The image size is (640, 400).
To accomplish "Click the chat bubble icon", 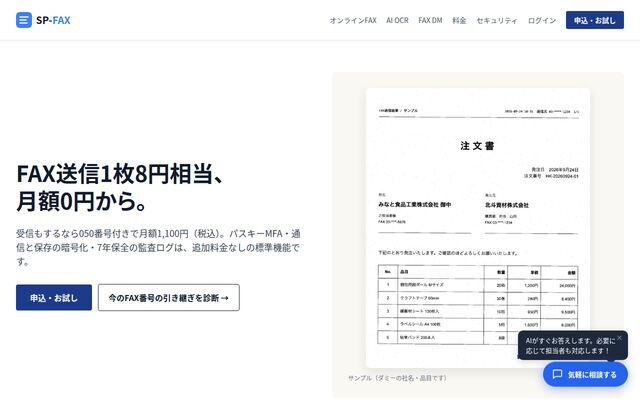I will (x=557, y=374).
